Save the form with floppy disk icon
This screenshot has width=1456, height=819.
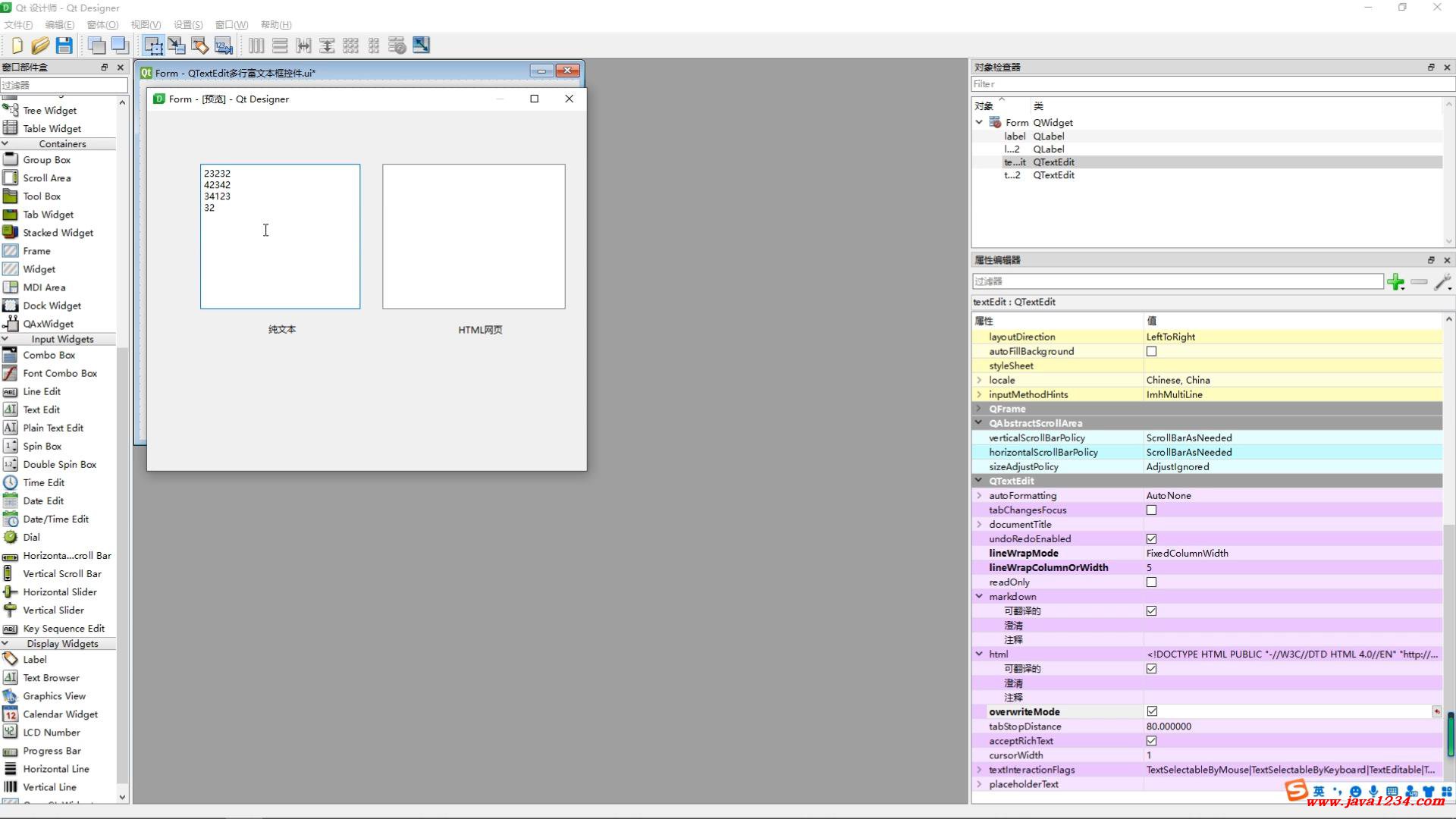[64, 45]
